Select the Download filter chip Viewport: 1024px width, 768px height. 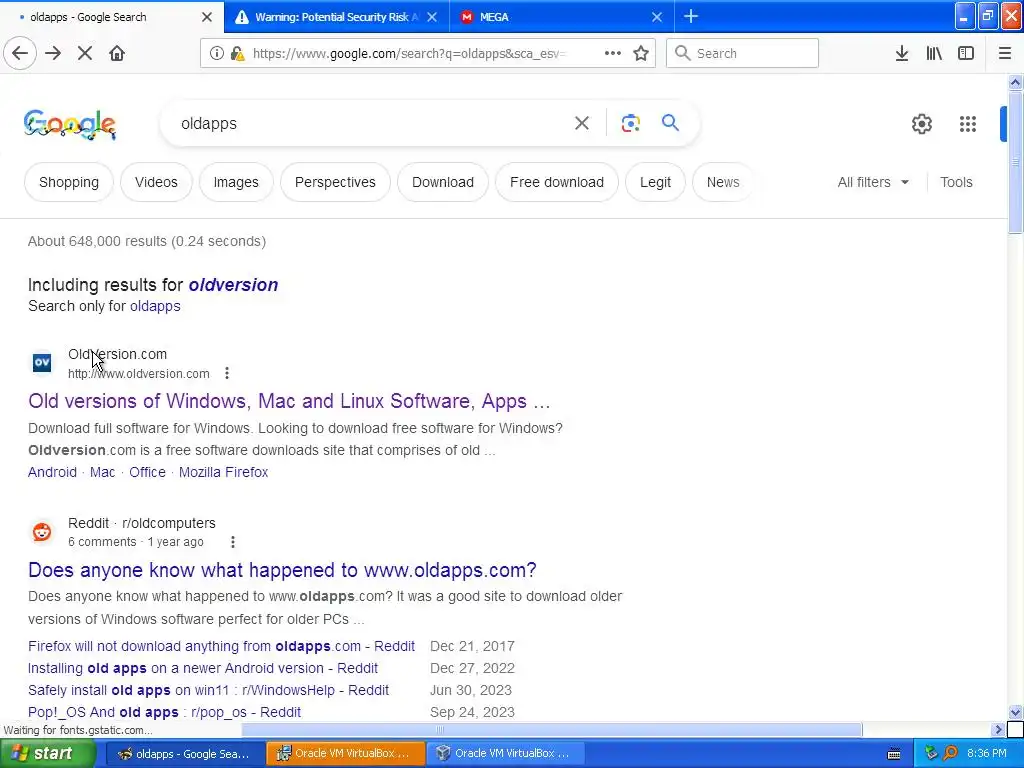click(x=443, y=182)
